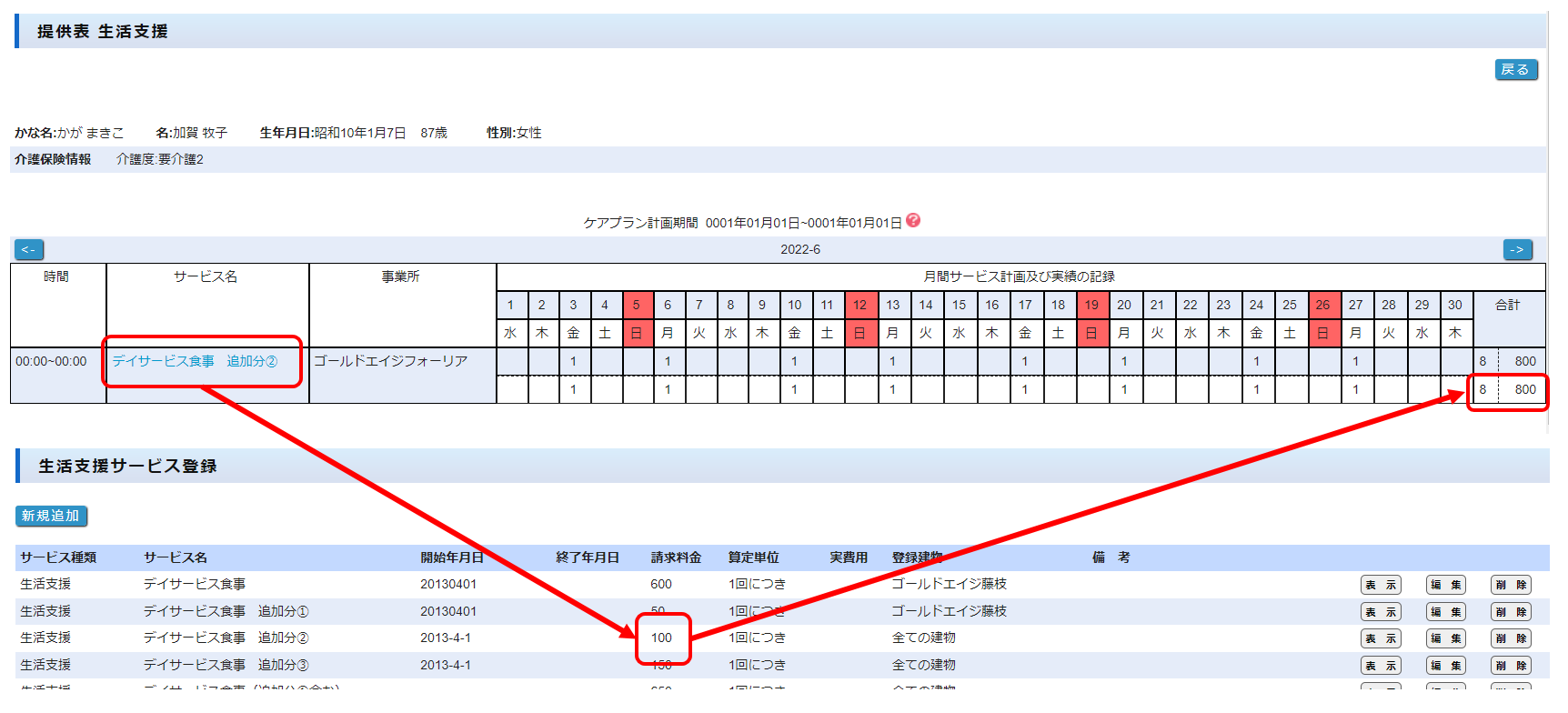Screen dimensions: 1568x713
Task: Edit the 追加分③ service row
Action: coord(1445,666)
